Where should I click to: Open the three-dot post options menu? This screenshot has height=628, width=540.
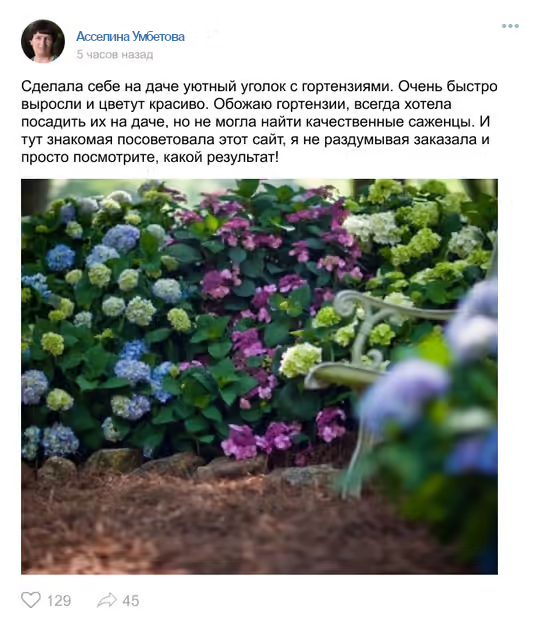(510, 26)
